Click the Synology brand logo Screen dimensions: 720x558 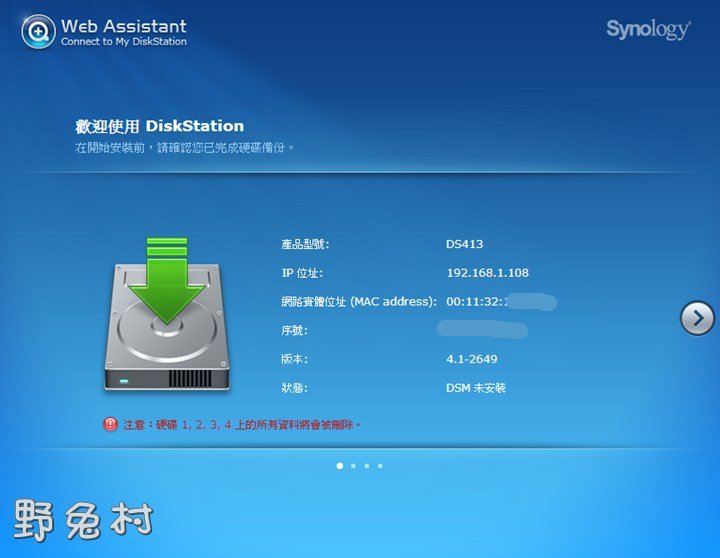coord(648,30)
